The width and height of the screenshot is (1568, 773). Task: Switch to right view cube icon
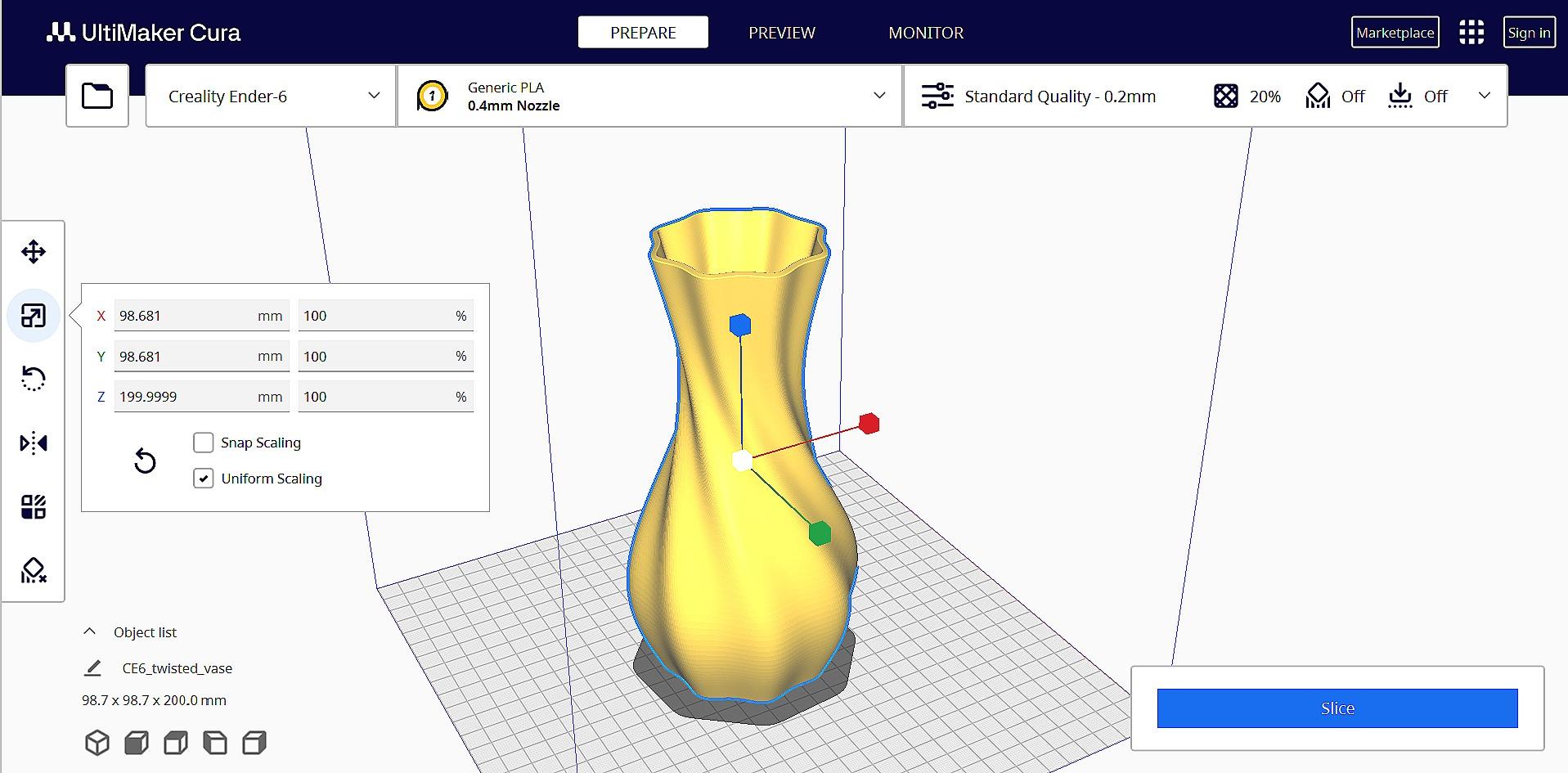tap(254, 743)
